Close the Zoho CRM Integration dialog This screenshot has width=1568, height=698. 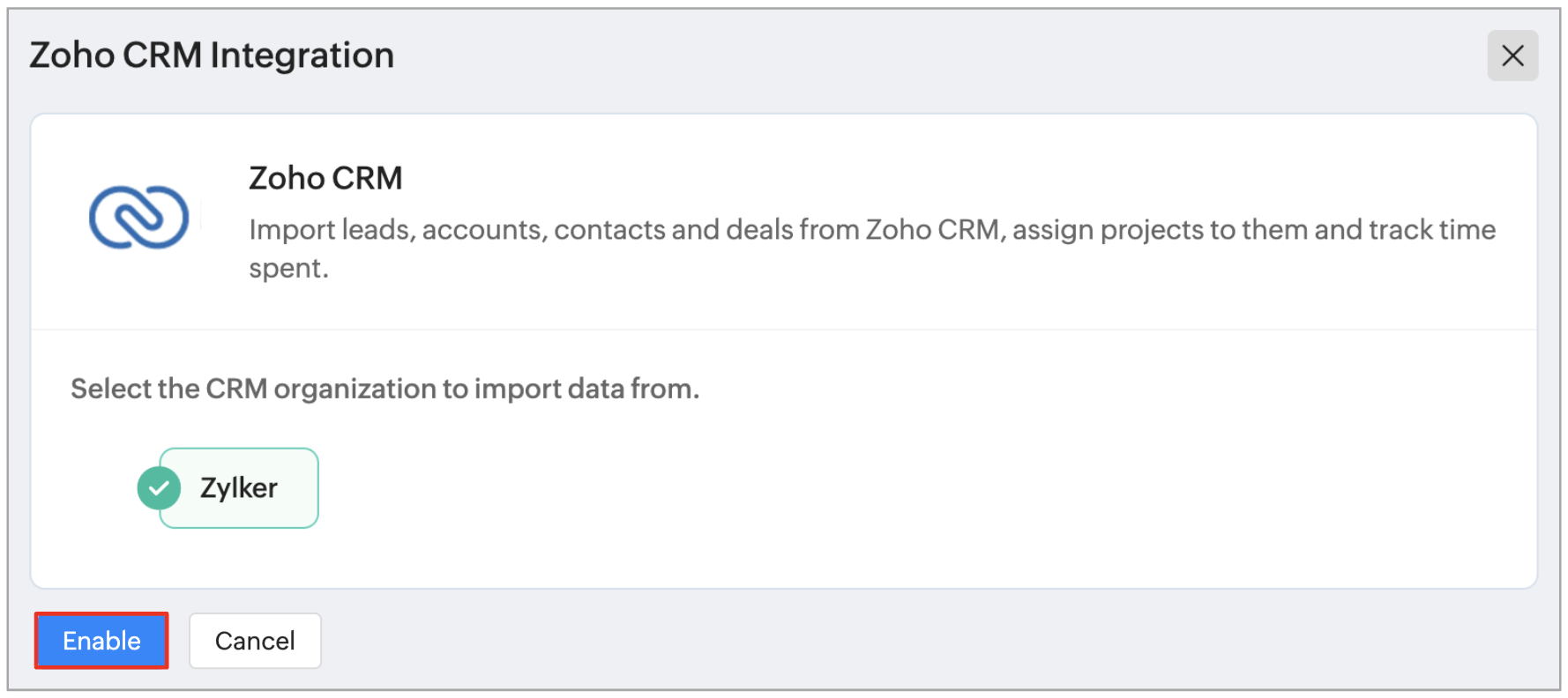(1512, 56)
